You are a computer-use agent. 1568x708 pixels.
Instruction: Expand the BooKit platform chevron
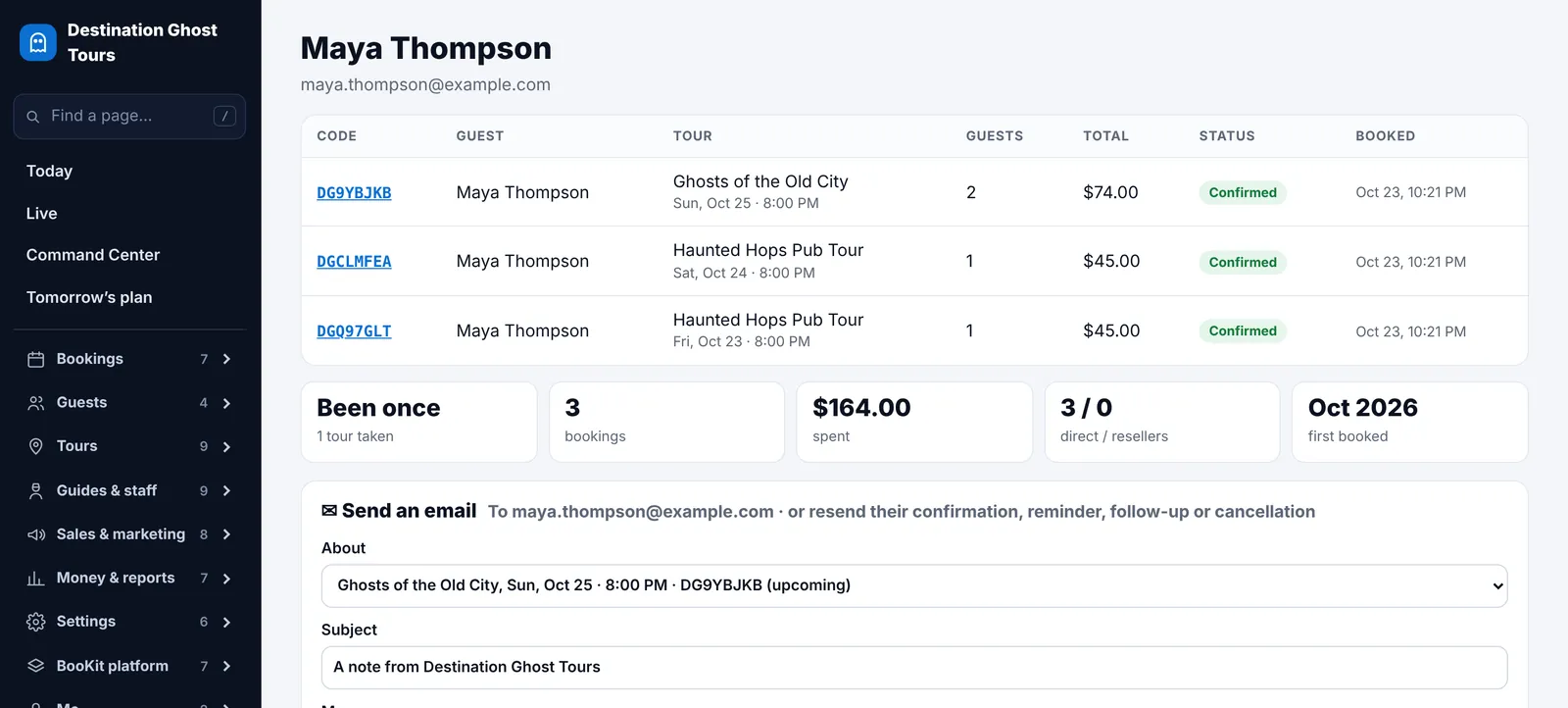coord(226,666)
